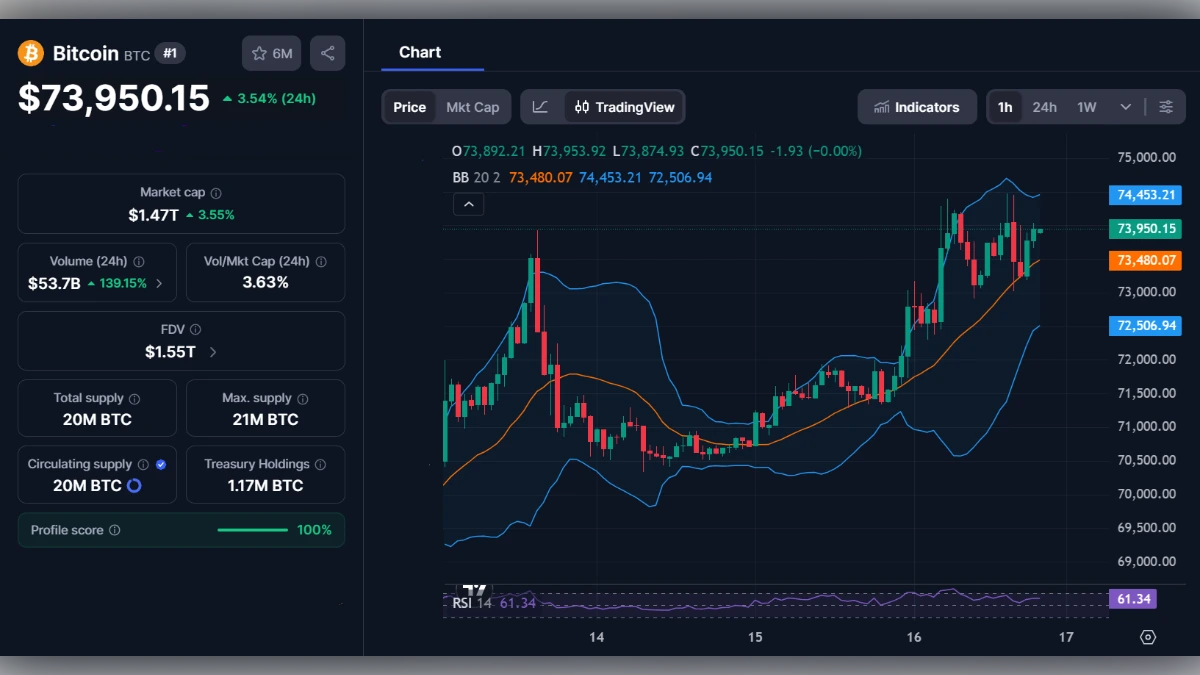Click the share icon next to 6M

327,53
